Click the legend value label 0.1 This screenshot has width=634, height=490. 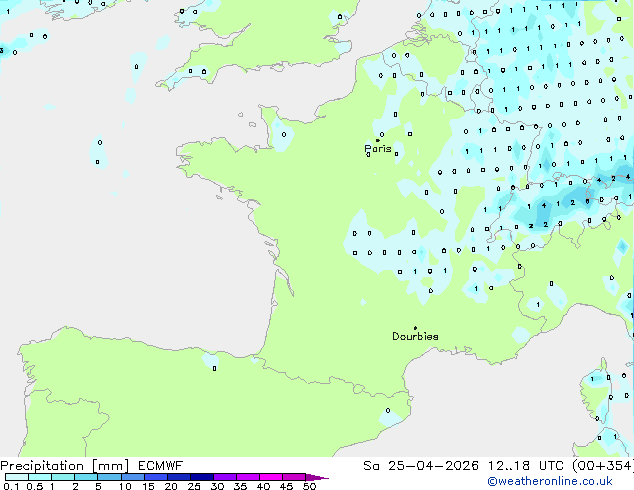pos(11,486)
